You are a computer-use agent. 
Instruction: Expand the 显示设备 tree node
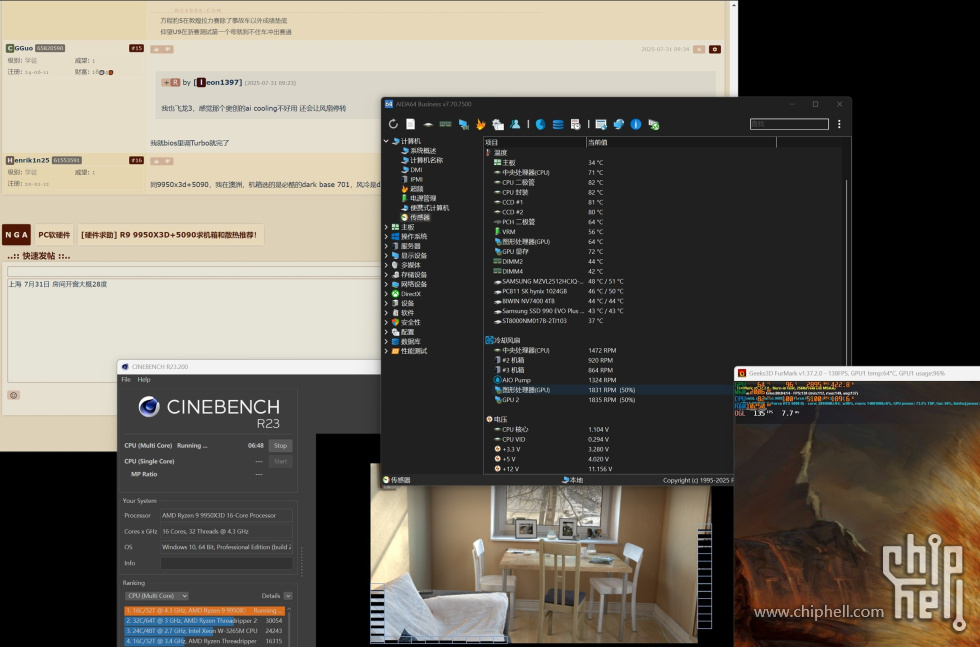click(386, 256)
